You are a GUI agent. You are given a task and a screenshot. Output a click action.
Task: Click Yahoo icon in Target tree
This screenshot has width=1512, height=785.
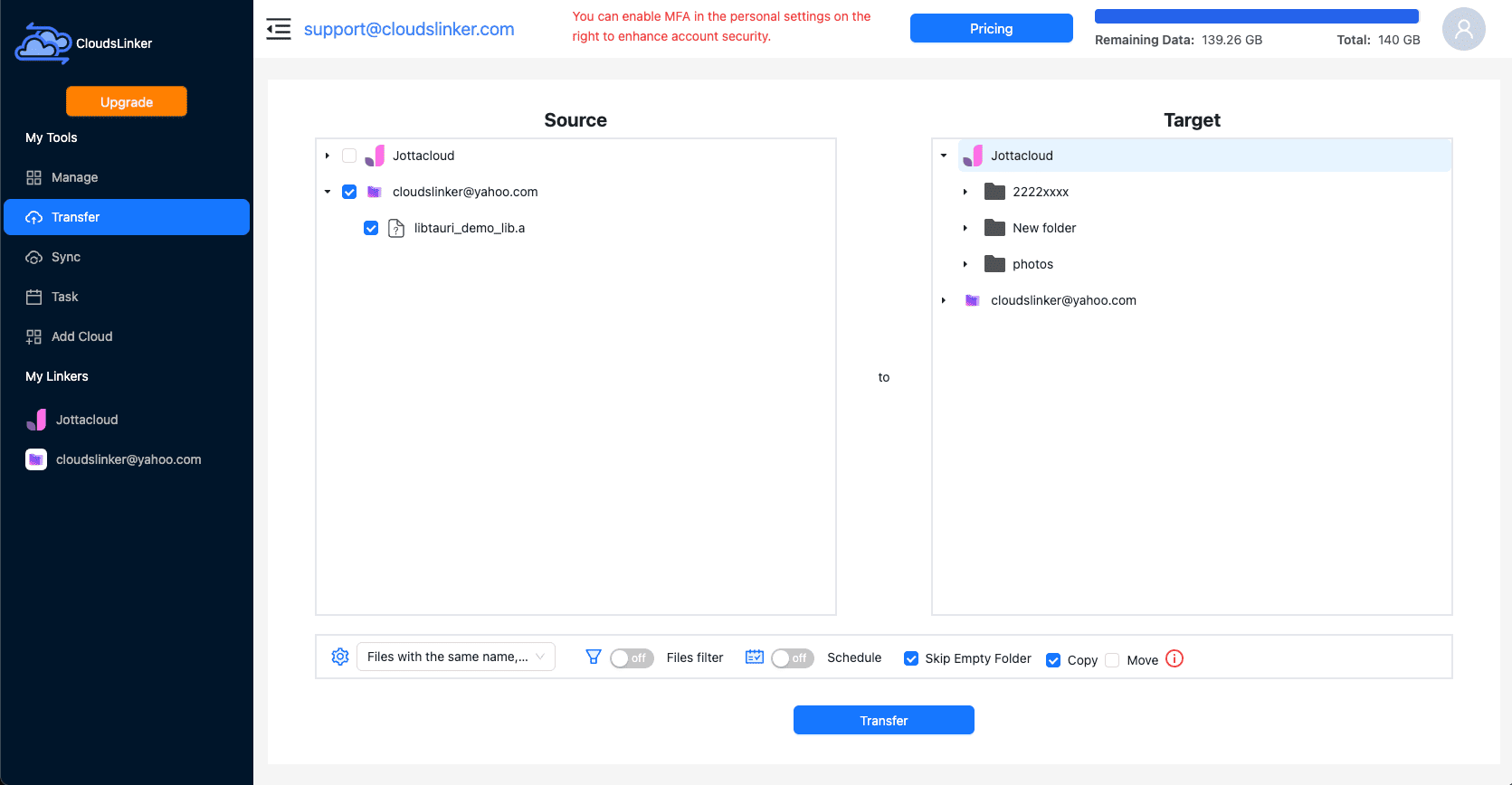(972, 300)
